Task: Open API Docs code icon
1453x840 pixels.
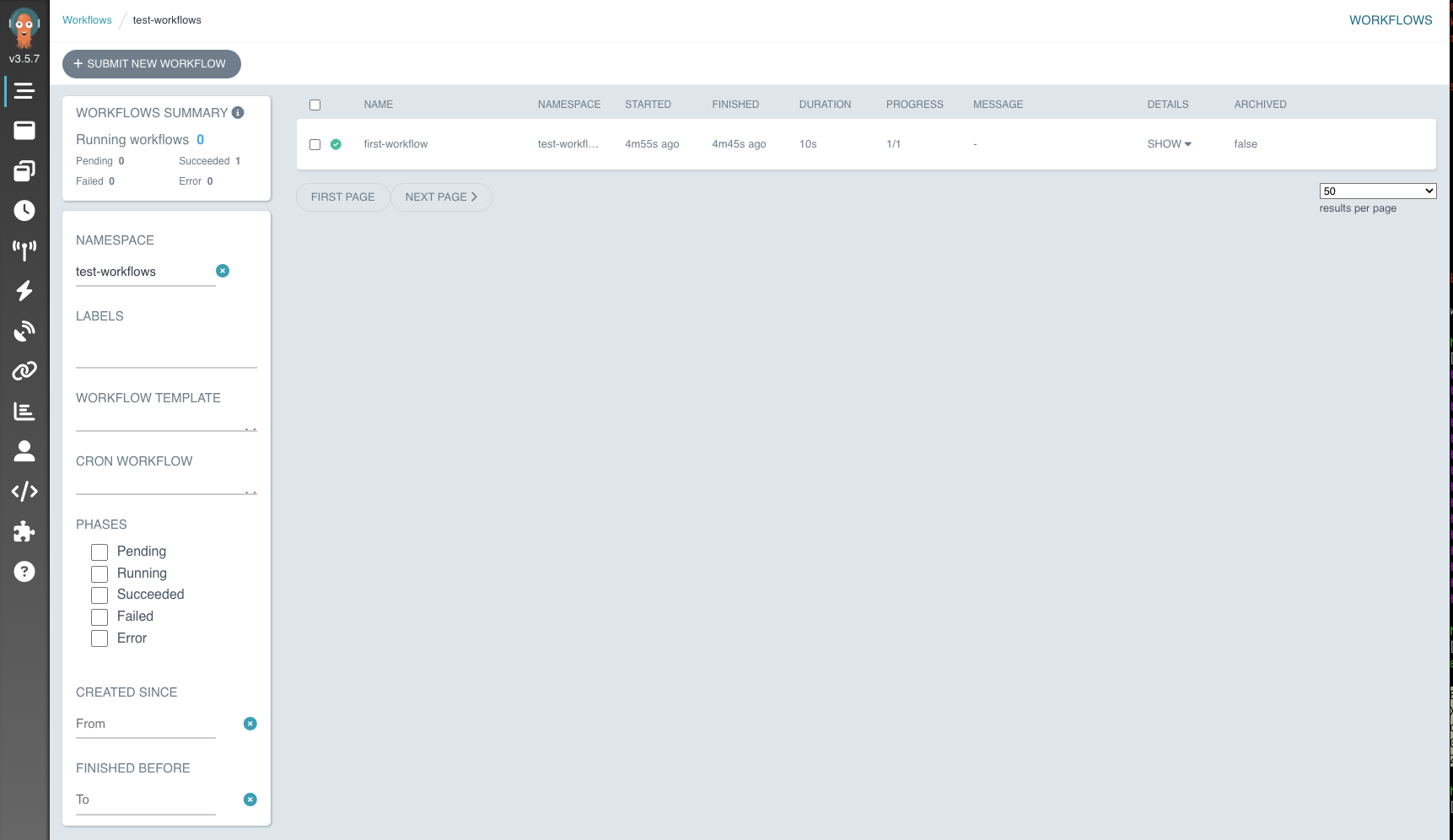Action: [x=24, y=492]
